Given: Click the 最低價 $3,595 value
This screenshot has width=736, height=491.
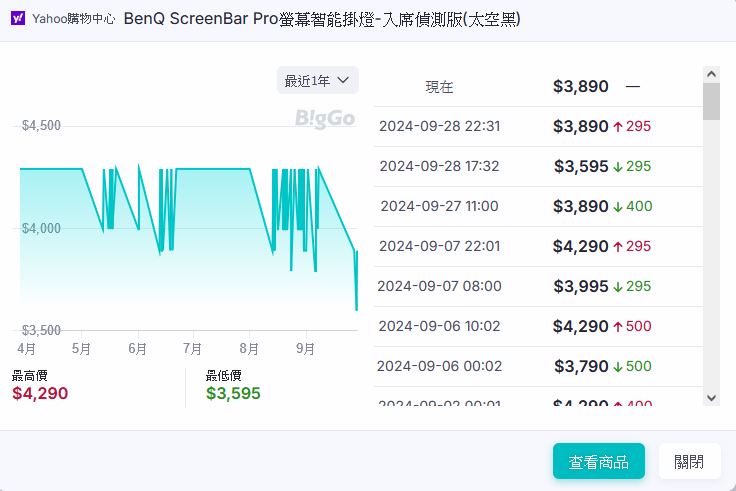Looking at the screenshot, I should pos(233,393).
